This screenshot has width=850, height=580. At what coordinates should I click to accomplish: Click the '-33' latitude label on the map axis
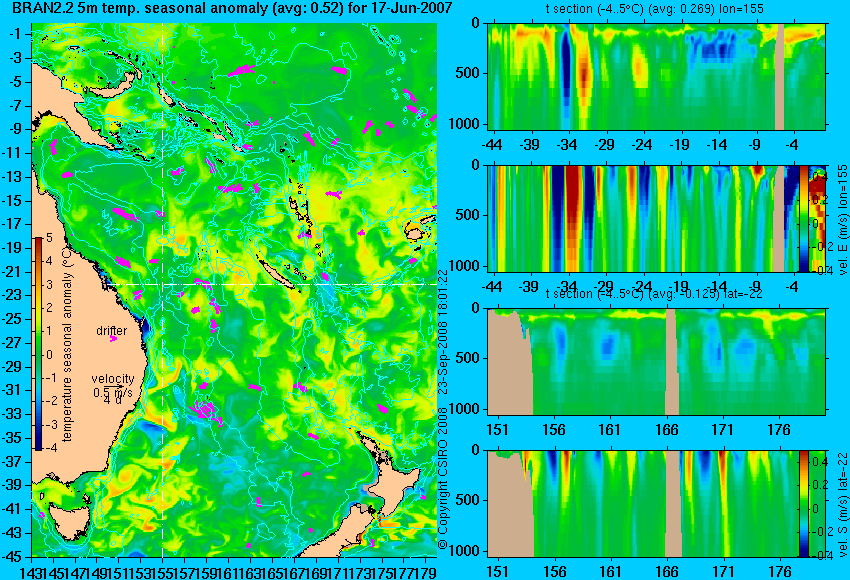coord(13,414)
